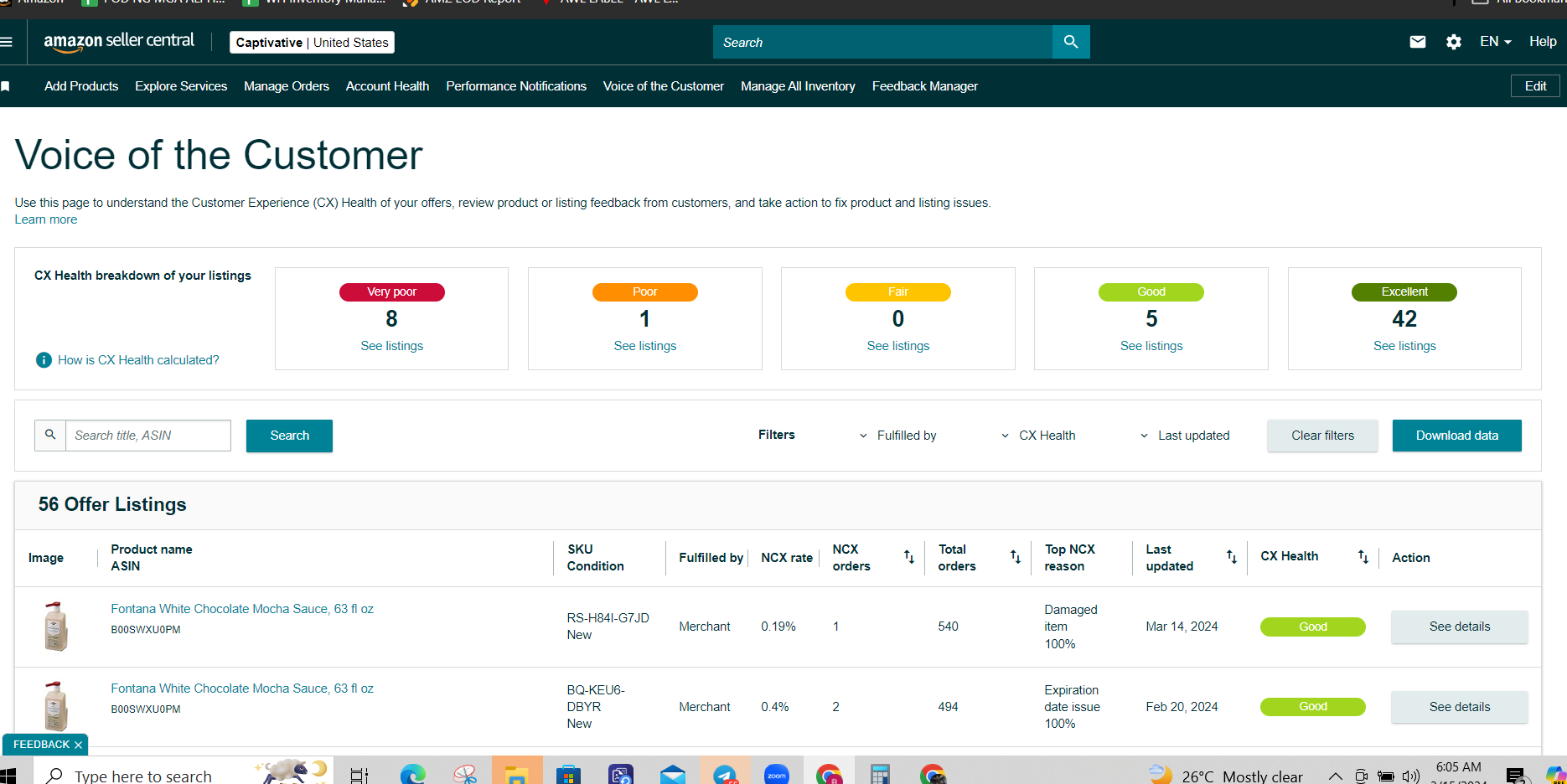Sort listings by Total orders
The width and height of the screenshot is (1567, 784).
tap(1016, 557)
